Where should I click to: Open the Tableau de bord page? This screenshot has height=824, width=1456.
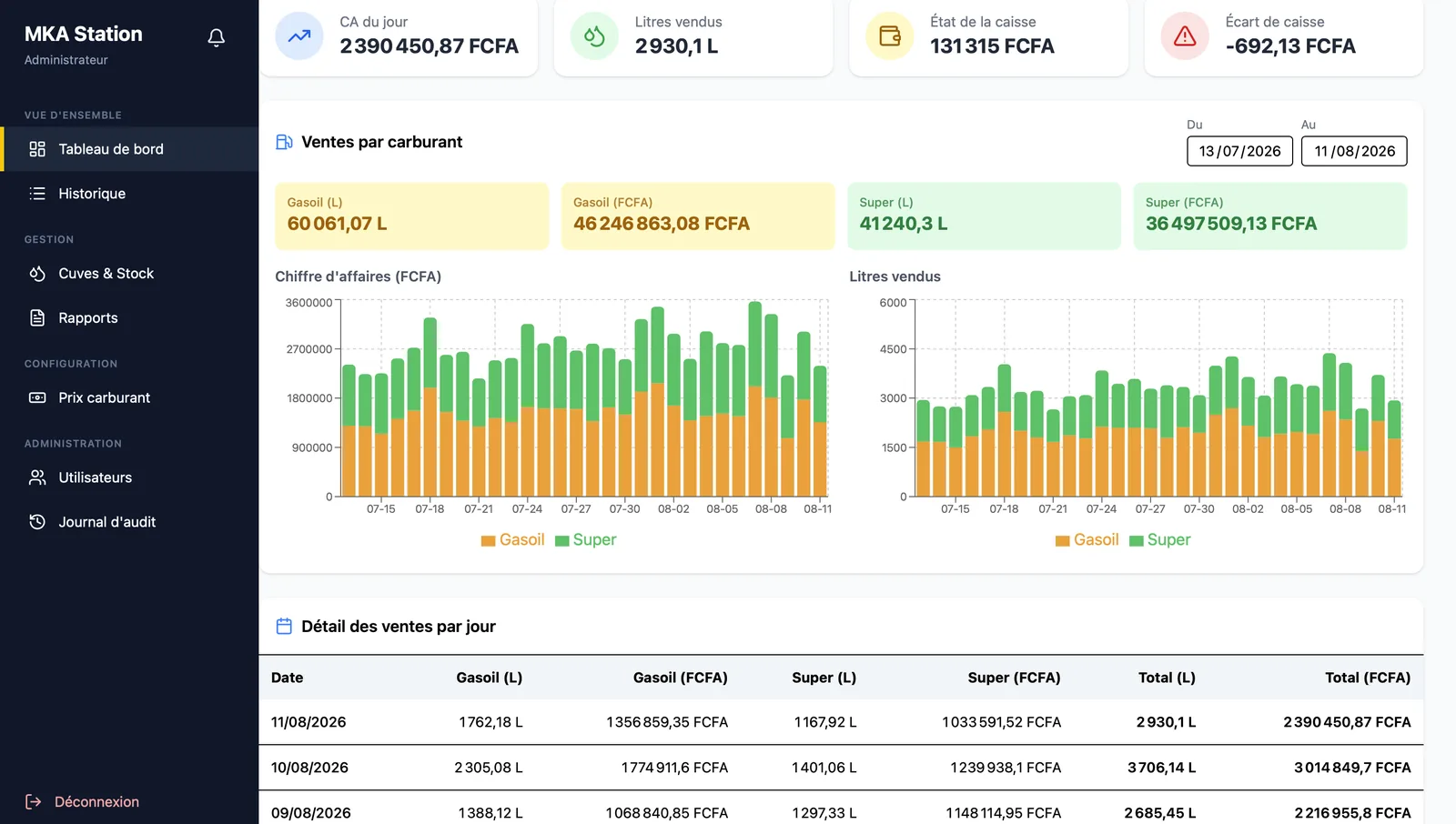point(129,149)
